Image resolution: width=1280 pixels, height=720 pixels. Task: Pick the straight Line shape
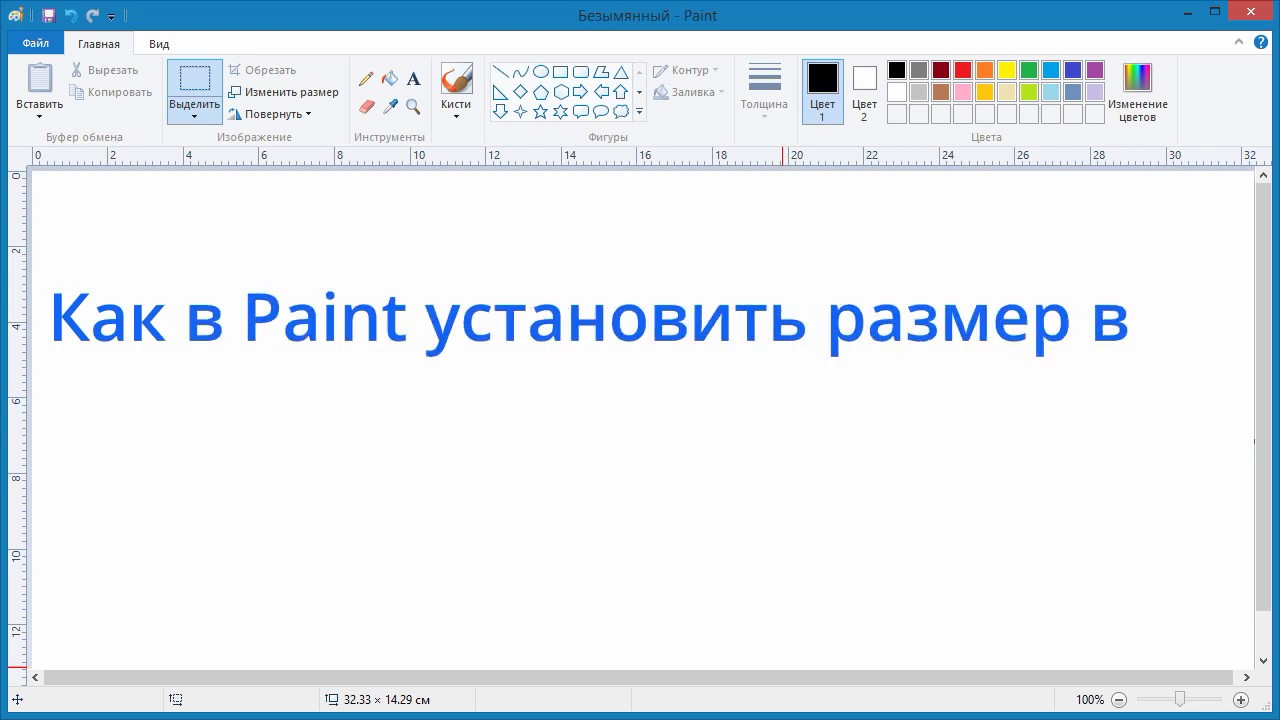coord(500,72)
